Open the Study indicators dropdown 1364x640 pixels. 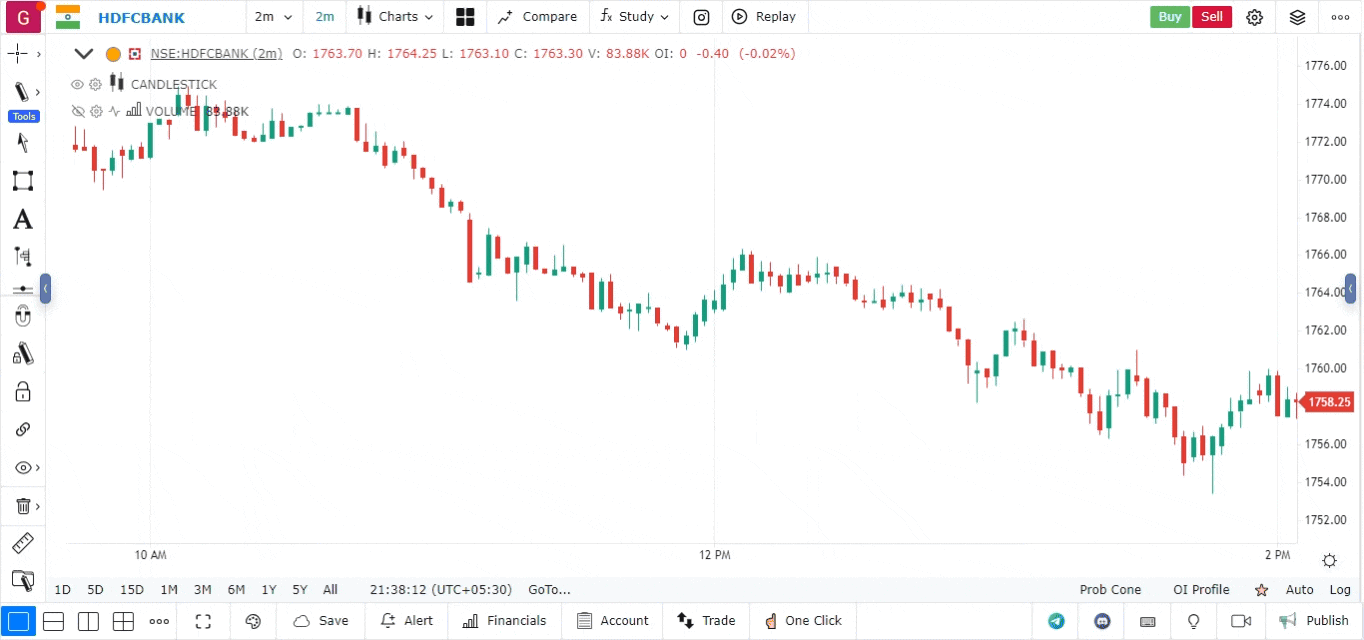pos(635,17)
